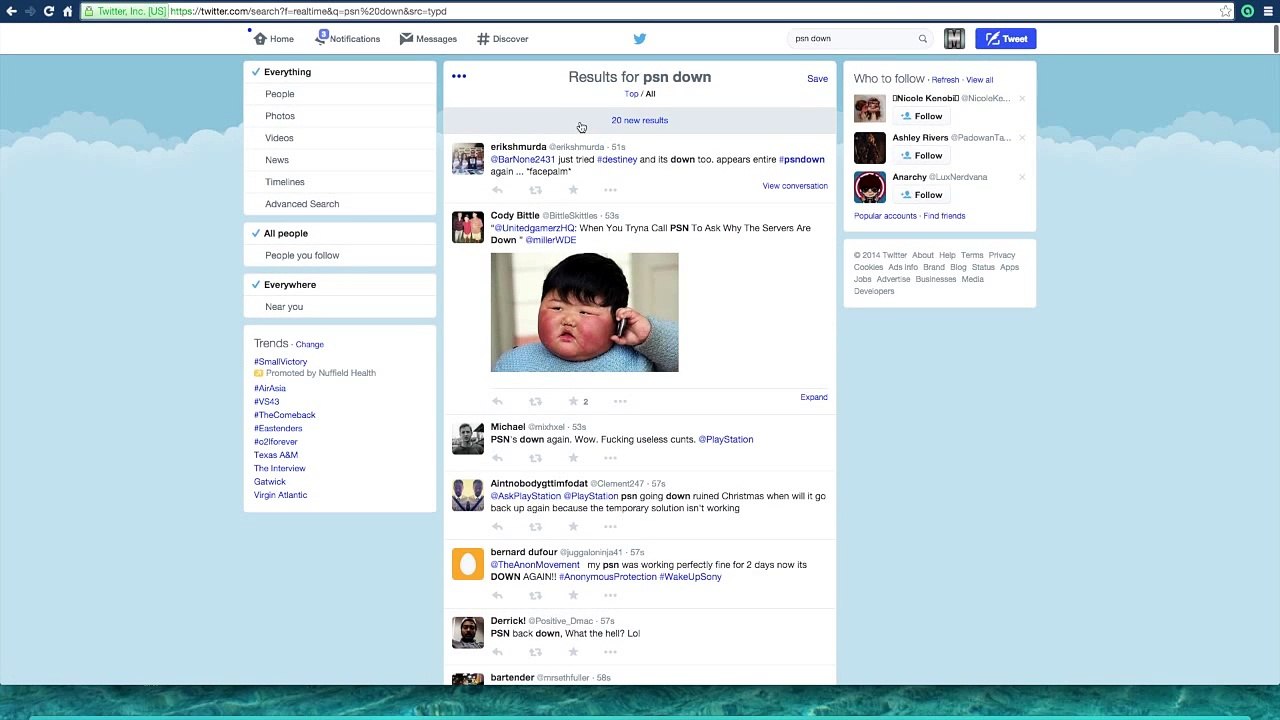The height and width of the screenshot is (720, 1280).
Task: Open search options three-dots menu
Action: pyautogui.click(x=459, y=76)
